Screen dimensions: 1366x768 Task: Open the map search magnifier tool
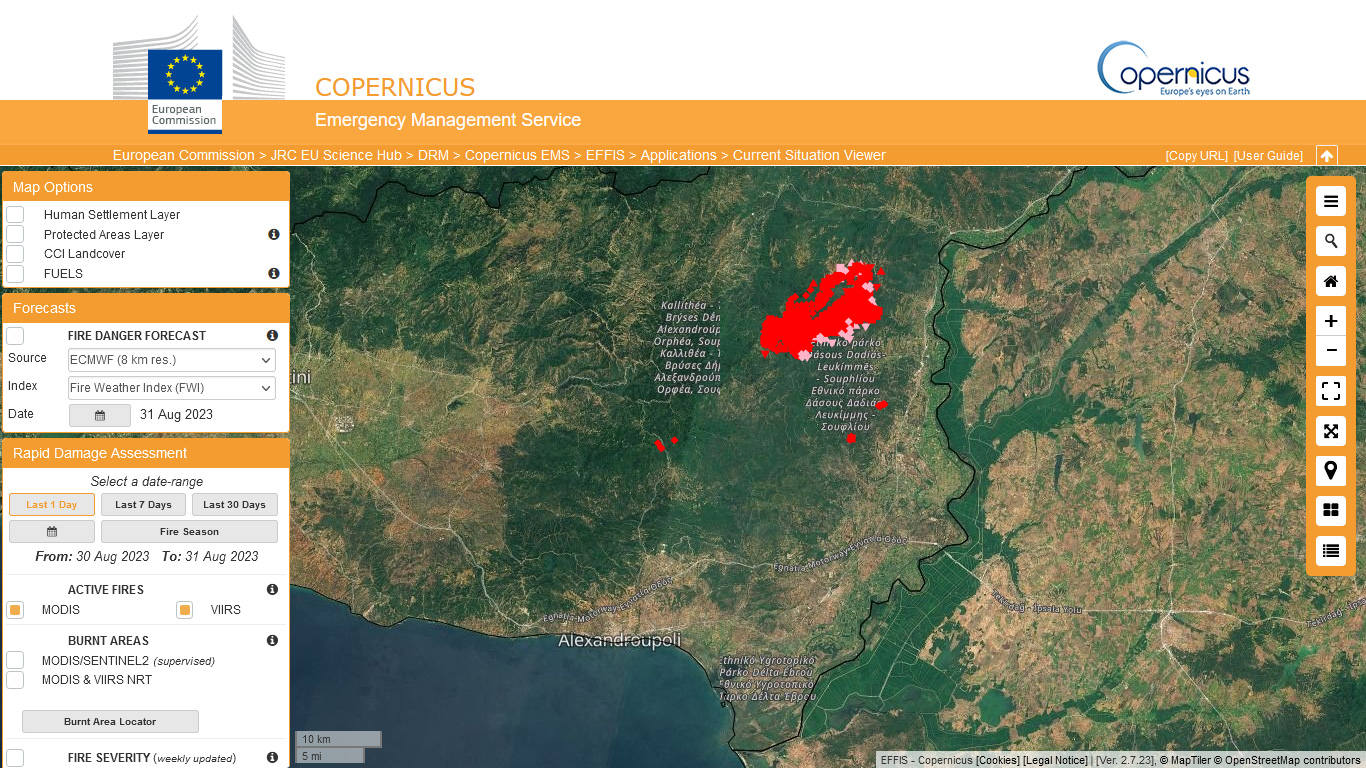tap(1331, 241)
